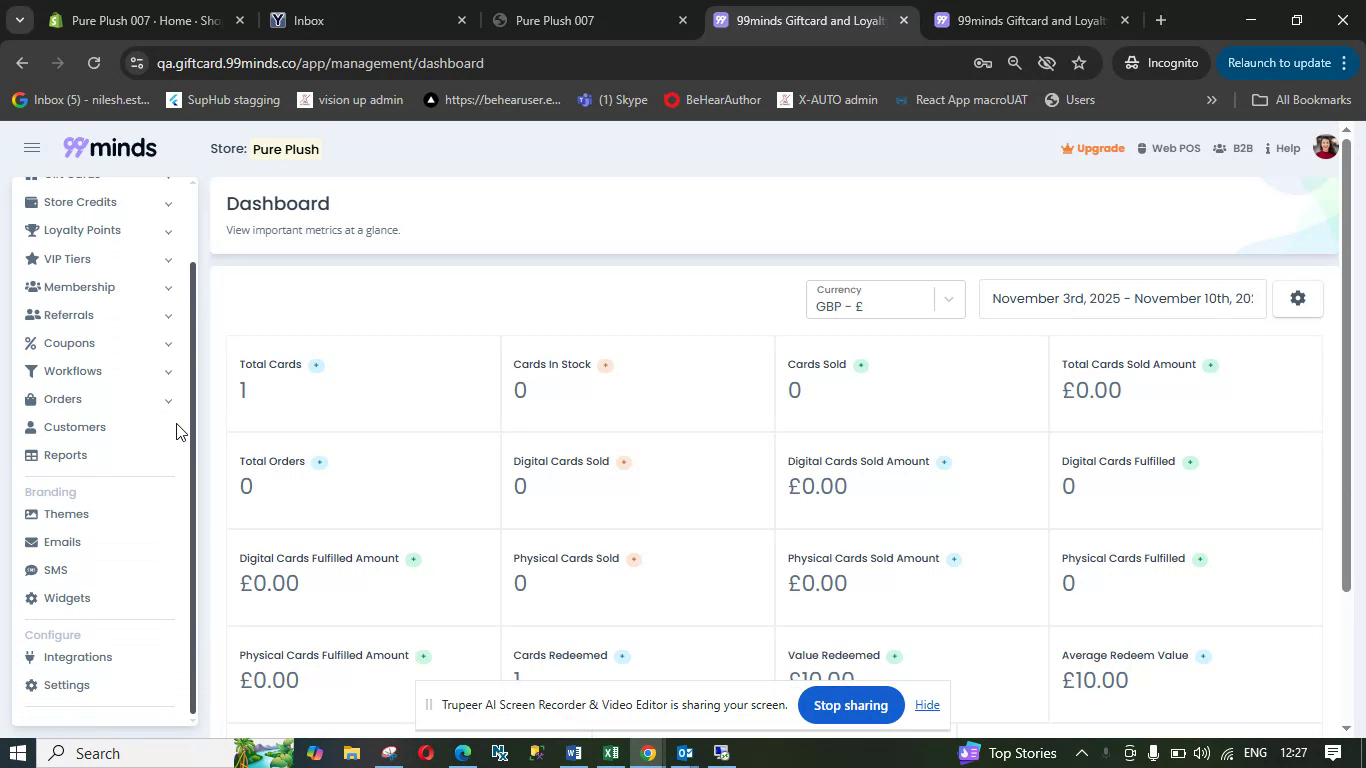
Task: Click info icon next to Total Orders
Action: coord(319,462)
